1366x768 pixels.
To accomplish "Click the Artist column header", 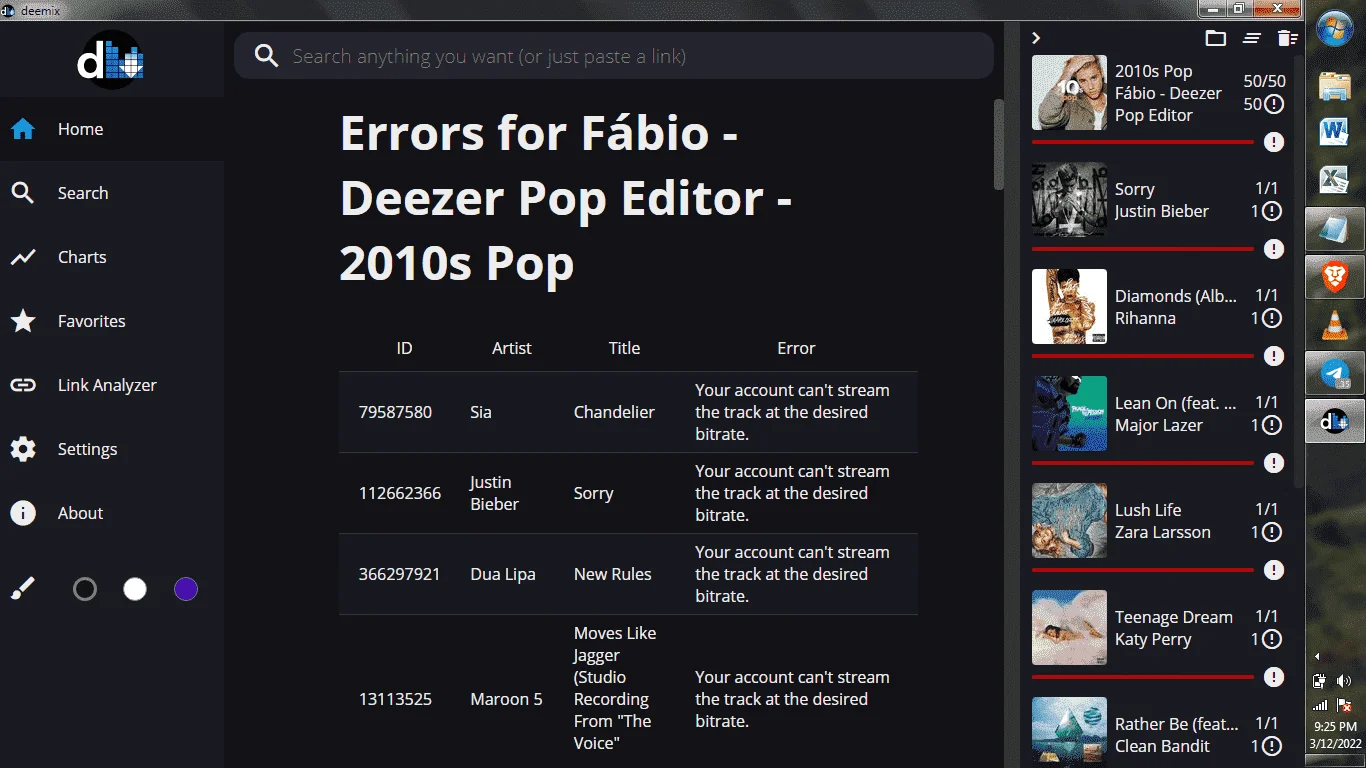I will (x=512, y=348).
